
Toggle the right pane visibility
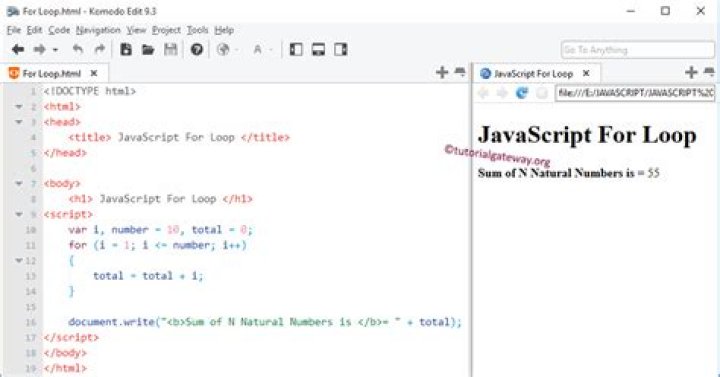tap(341, 49)
